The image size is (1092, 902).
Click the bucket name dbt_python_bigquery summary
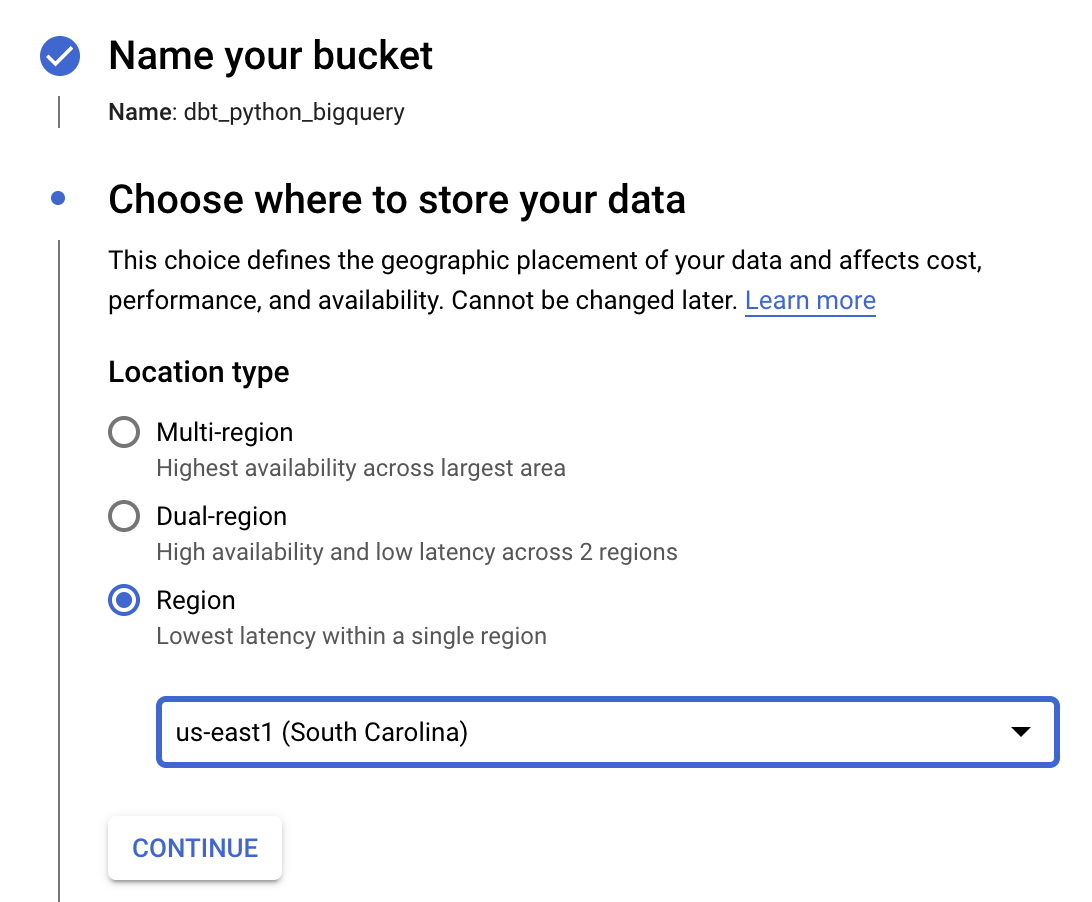[x=256, y=112]
